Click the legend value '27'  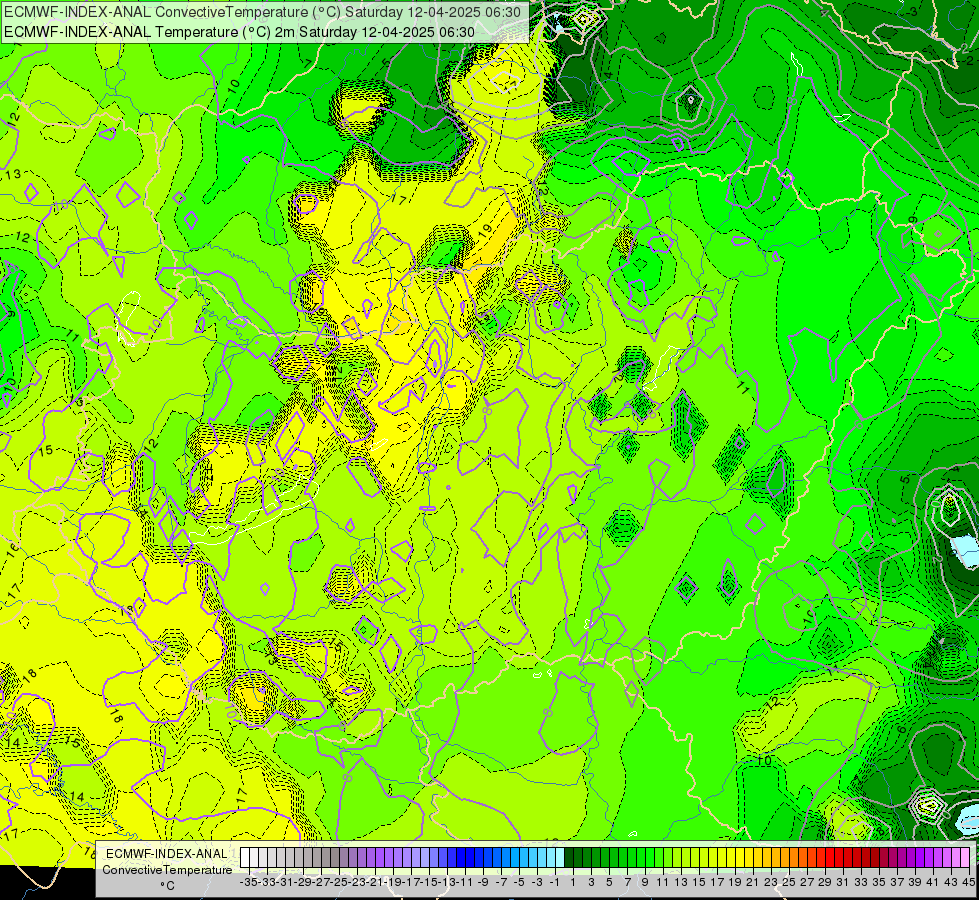click(806, 883)
